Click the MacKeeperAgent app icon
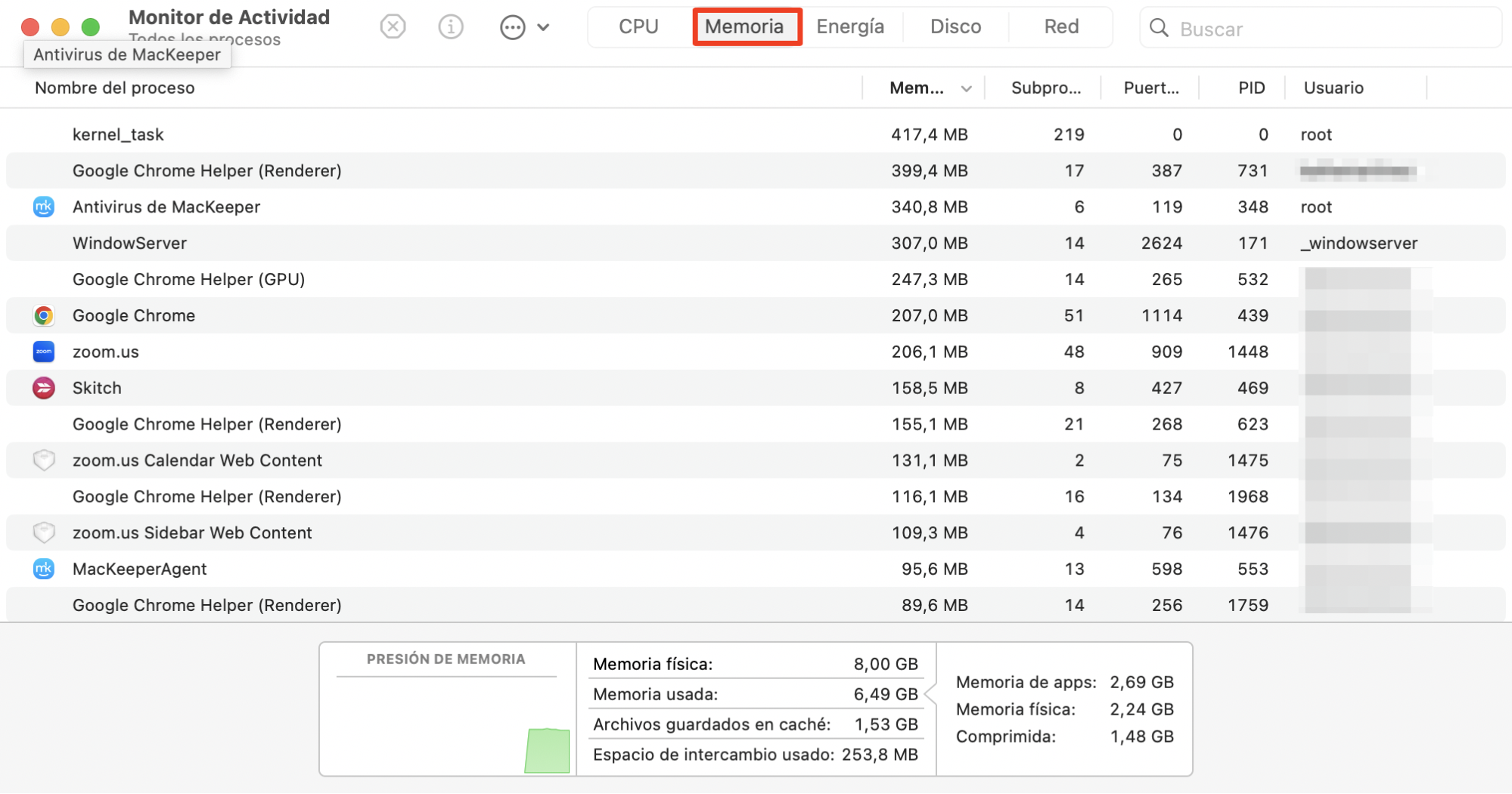Viewport: 1512px width, 794px height. click(x=44, y=569)
